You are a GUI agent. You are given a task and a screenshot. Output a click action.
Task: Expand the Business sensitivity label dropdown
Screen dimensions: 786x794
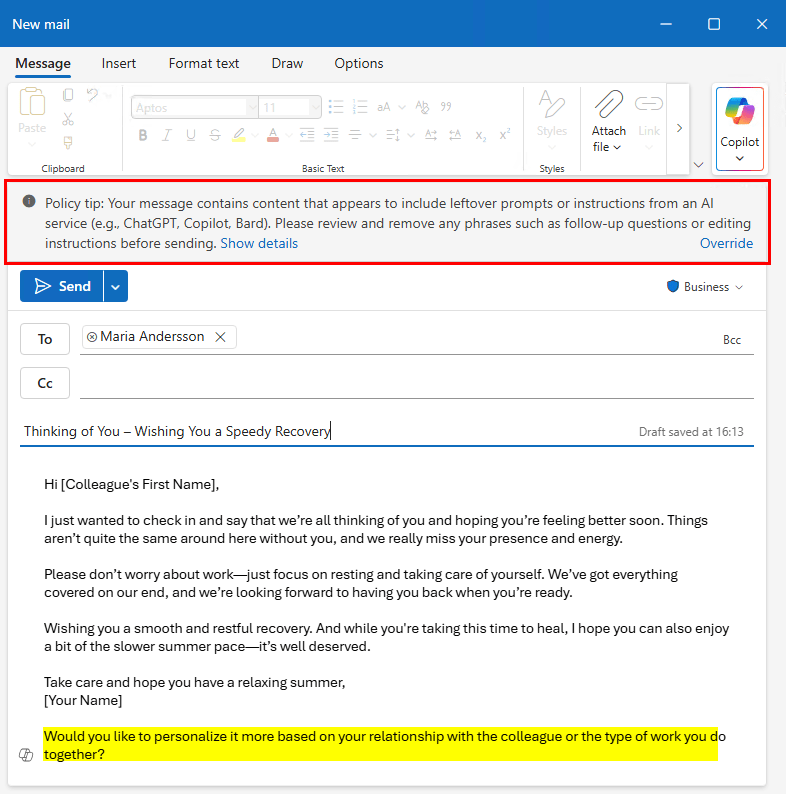(706, 287)
